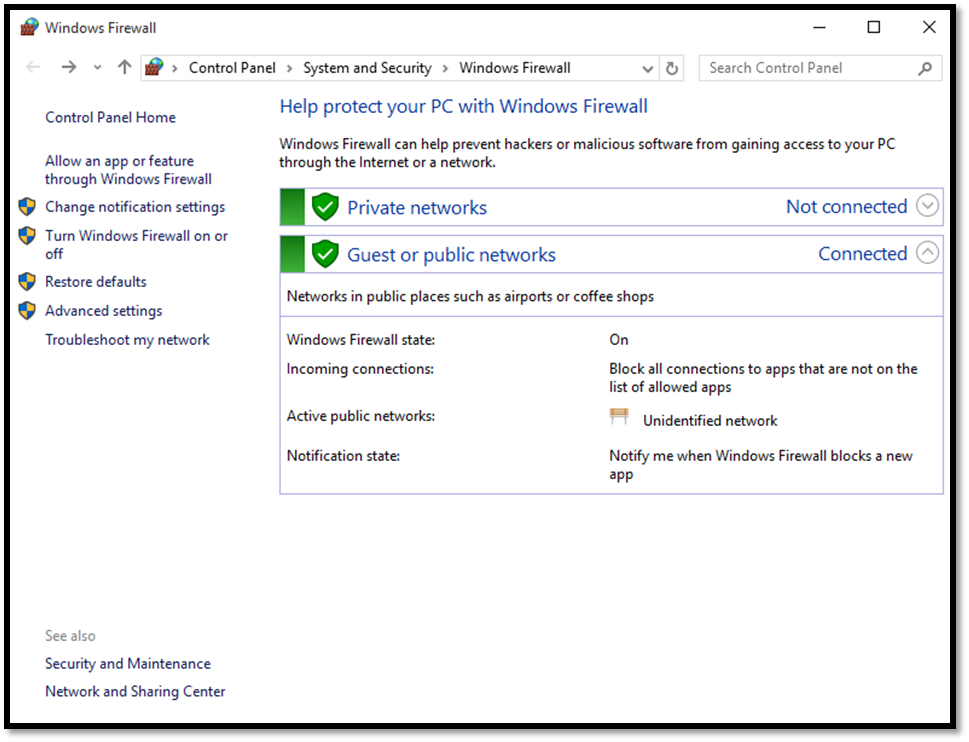Click Notification state label

coord(343,456)
